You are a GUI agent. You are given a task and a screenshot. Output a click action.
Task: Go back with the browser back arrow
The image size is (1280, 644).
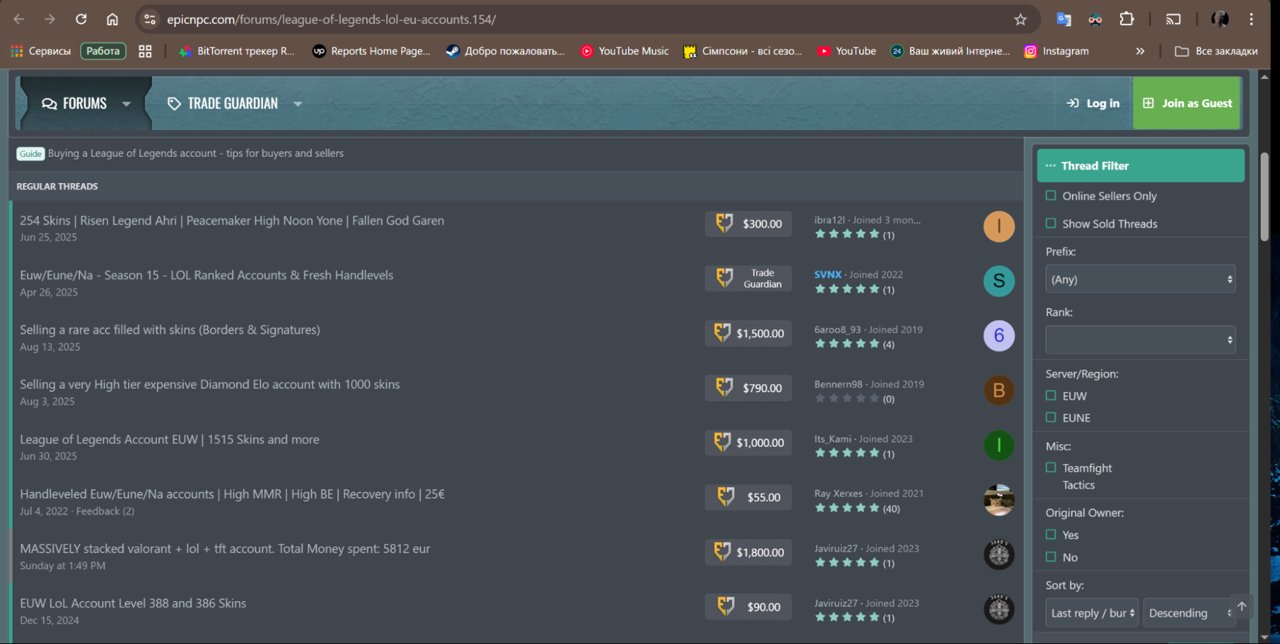[19, 19]
